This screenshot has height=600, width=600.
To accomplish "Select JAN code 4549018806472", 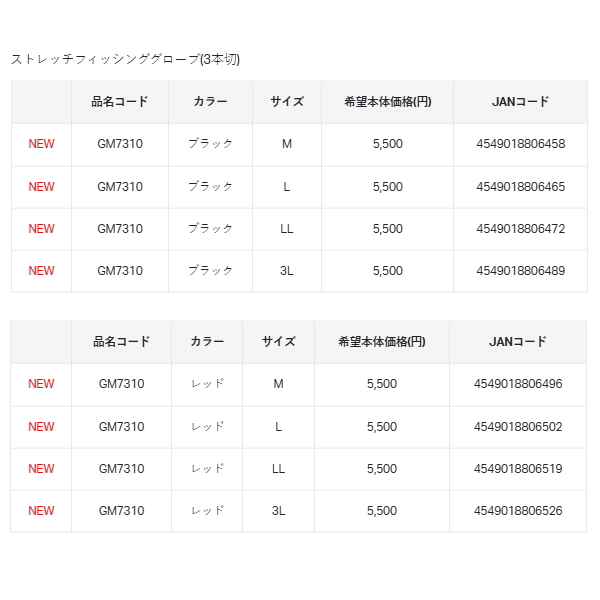I will click(x=520, y=229).
